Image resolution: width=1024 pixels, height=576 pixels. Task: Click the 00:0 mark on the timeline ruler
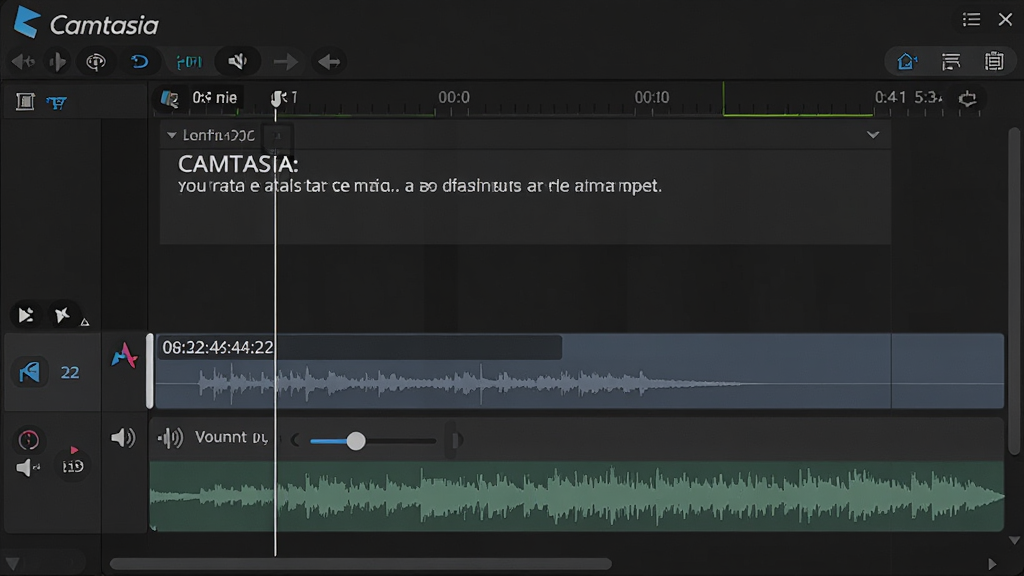(x=454, y=97)
